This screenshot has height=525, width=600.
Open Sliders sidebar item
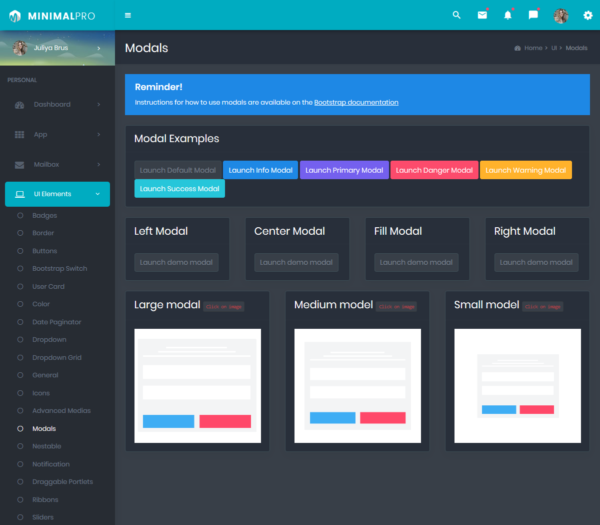[43, 518]
